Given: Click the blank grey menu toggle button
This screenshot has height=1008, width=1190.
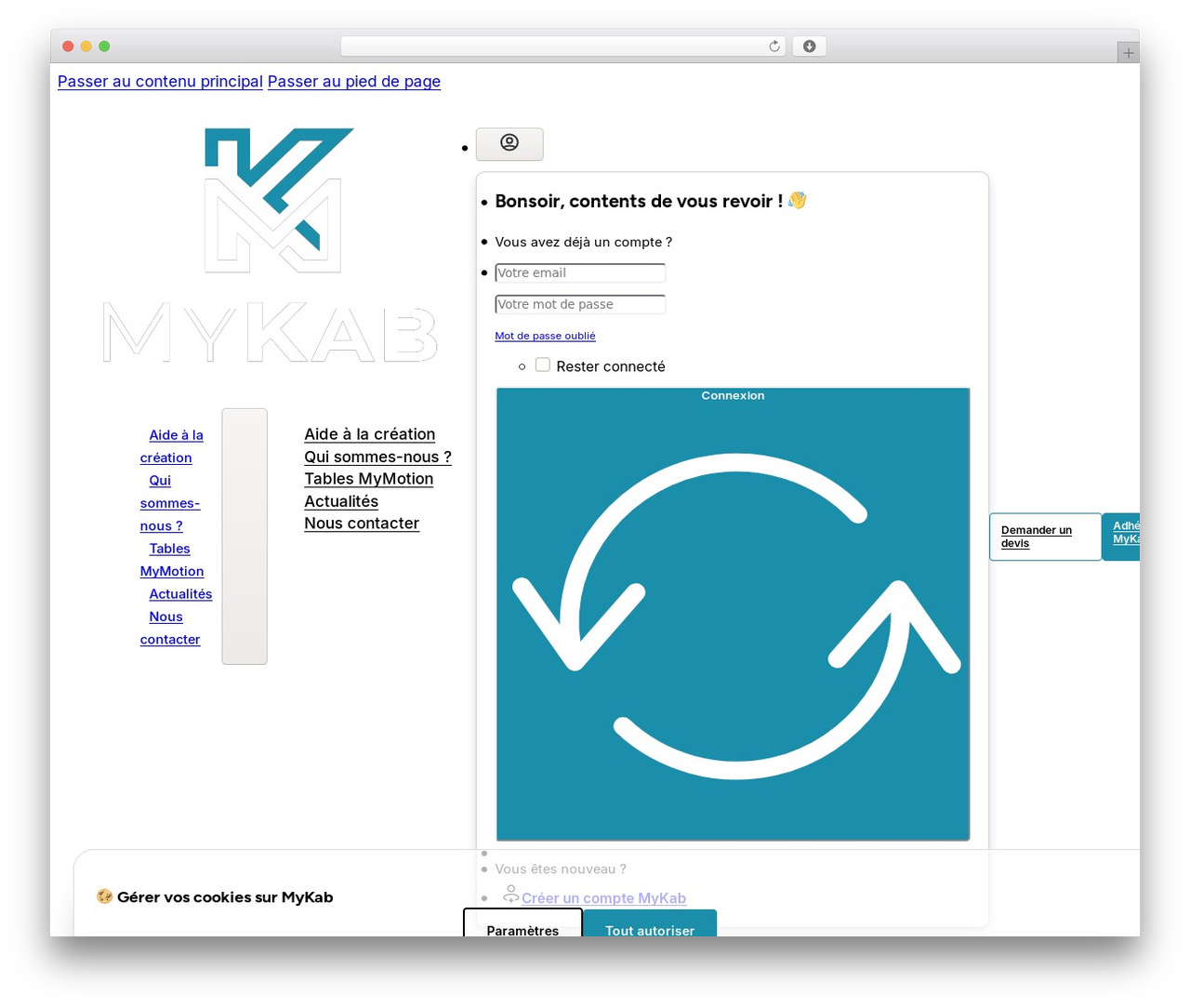Looking at the screenshot, I should (x=245, y=537).
